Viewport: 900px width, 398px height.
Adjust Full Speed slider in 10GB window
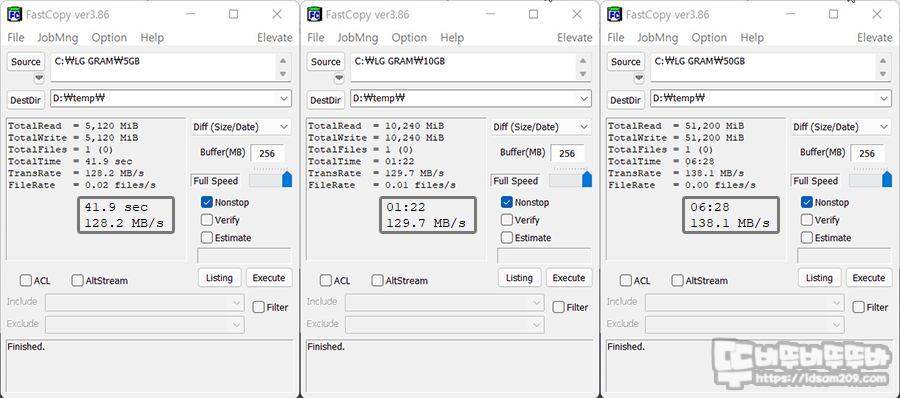(x=587, y=180)
